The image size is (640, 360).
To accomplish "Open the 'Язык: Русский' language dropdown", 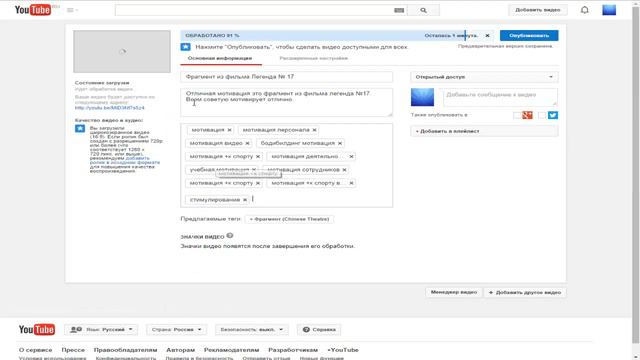I will pyautogui.click(x=101, y=329).
